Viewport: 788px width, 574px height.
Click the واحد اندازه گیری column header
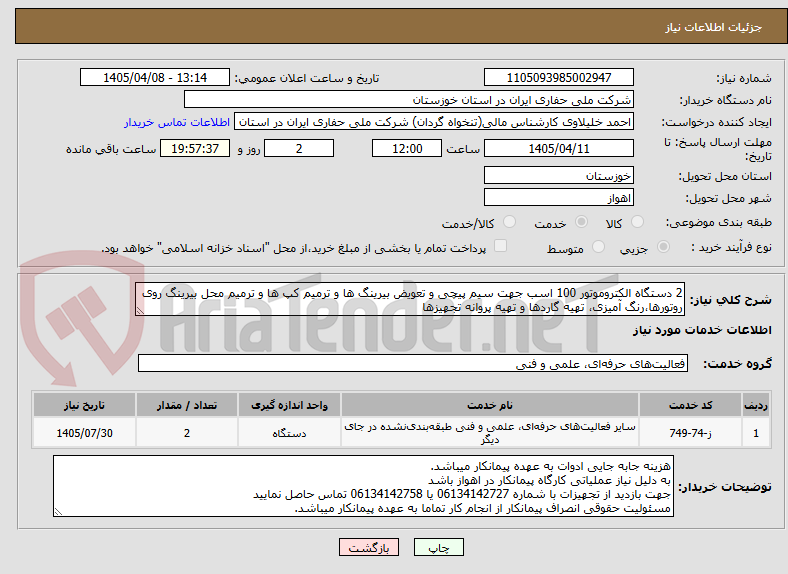click(289, 405)
